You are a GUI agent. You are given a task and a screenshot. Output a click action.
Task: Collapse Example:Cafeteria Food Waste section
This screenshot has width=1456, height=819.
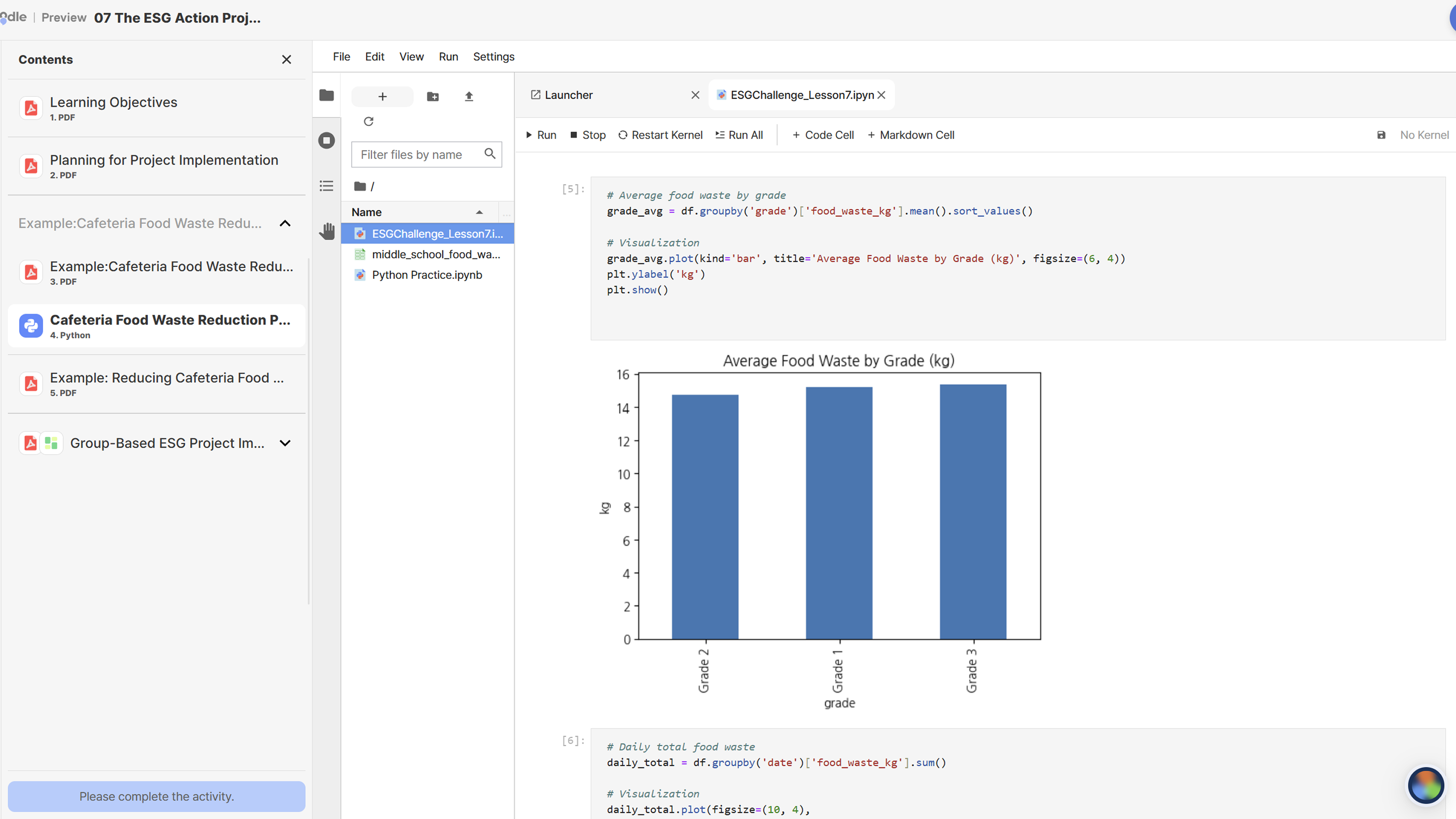coord(285,223)
